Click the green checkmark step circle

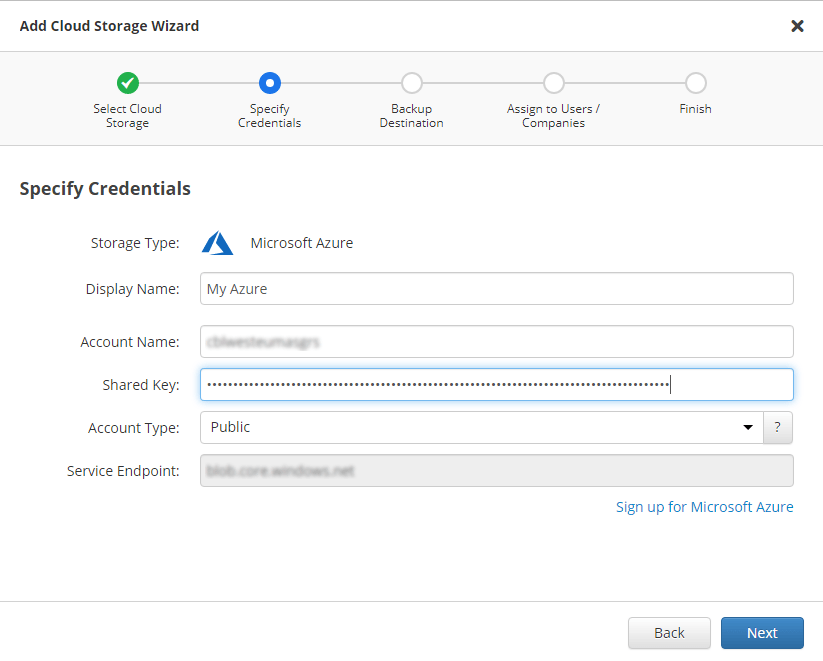[128, 83]
